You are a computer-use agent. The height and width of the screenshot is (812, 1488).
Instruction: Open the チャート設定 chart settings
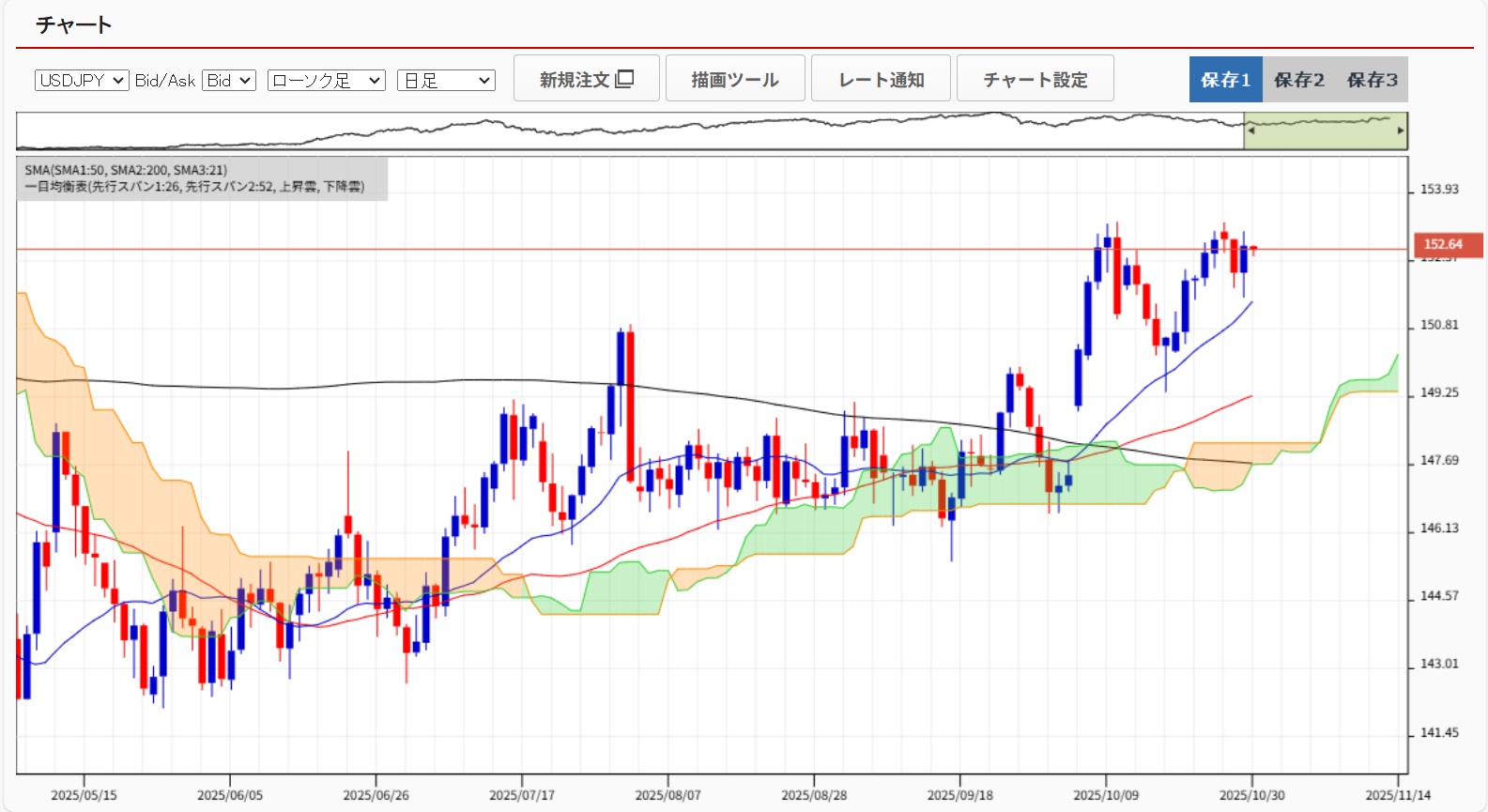1035,79
